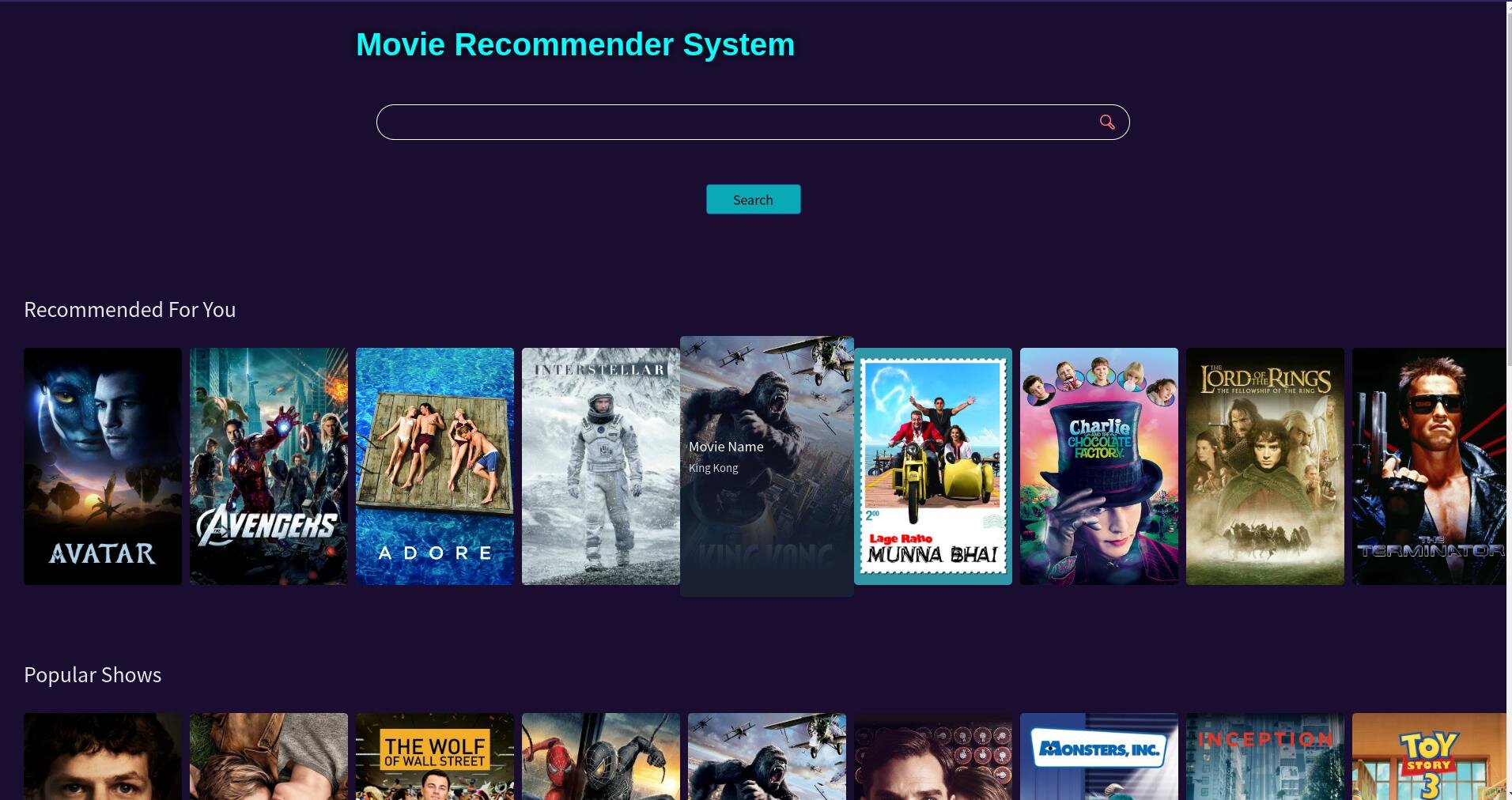Choose the Interstellar poster
The image size is (1512, 800).
click(601, 466)
